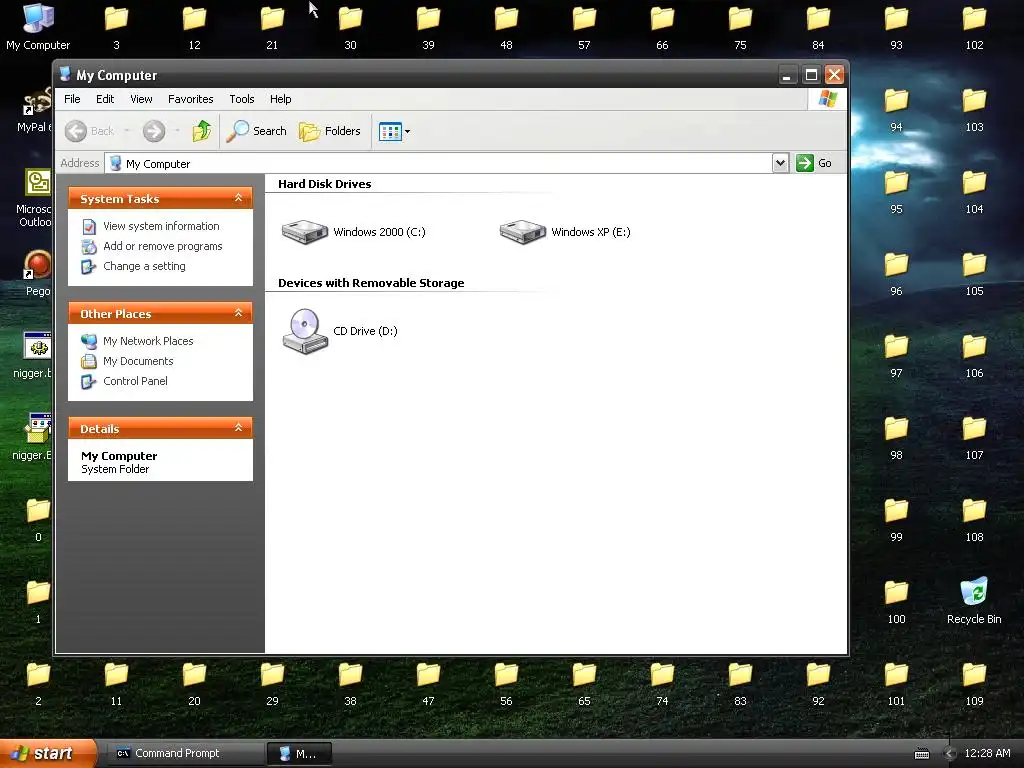The width and height of the screenshot is (1024, 768).
Task: Select desktop folder named 84
Action: [818, 27]
